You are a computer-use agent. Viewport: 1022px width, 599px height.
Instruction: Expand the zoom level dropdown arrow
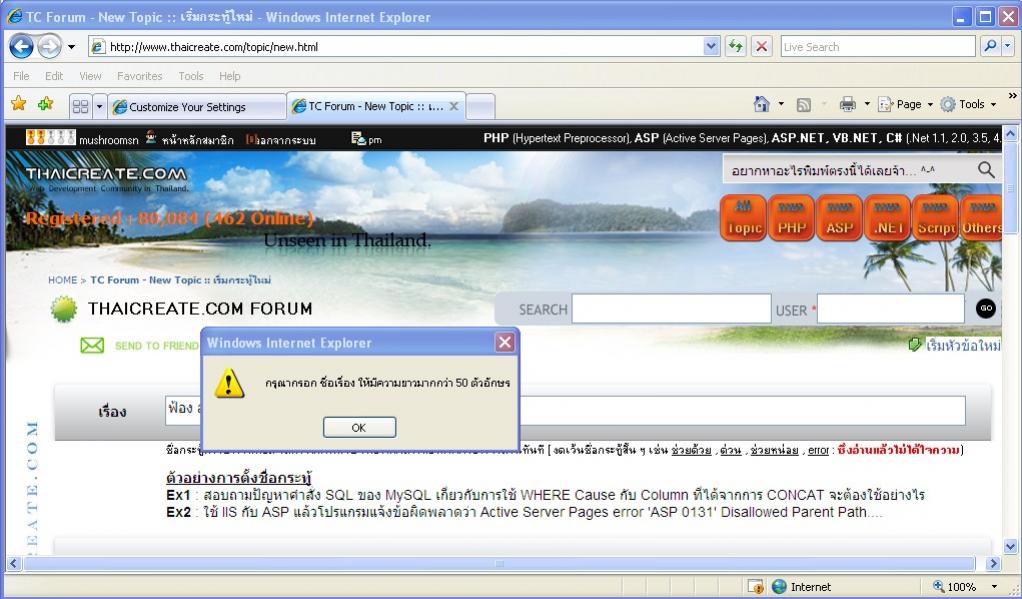coord(995,587)
